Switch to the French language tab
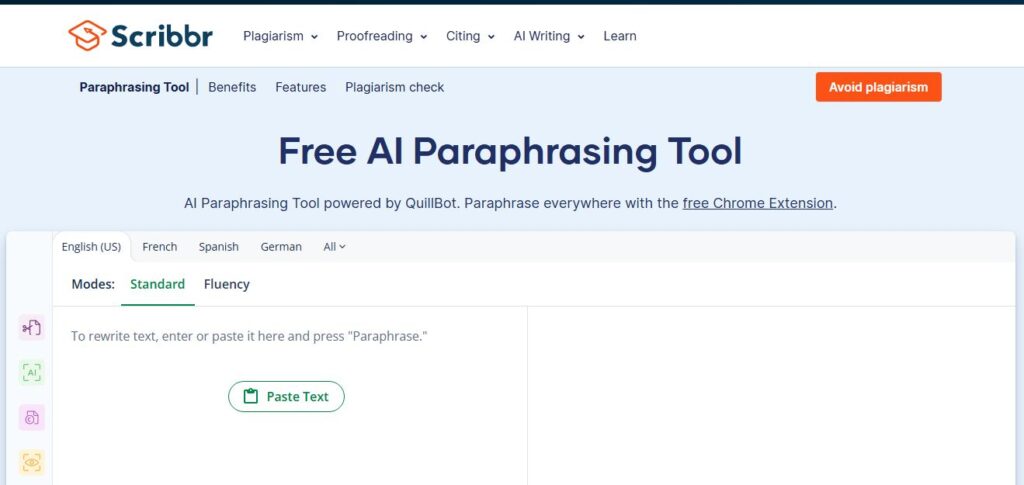The height and width of the screenshot is (485, 1024). click(159, 247)
